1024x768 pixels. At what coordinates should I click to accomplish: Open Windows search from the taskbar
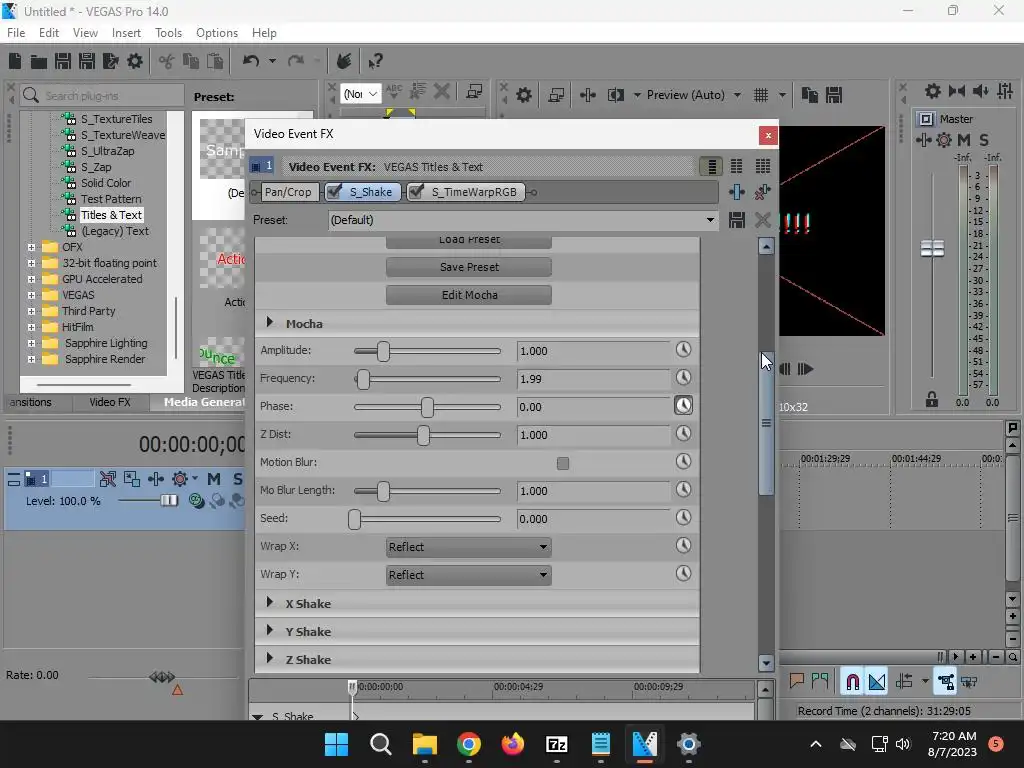380,744
